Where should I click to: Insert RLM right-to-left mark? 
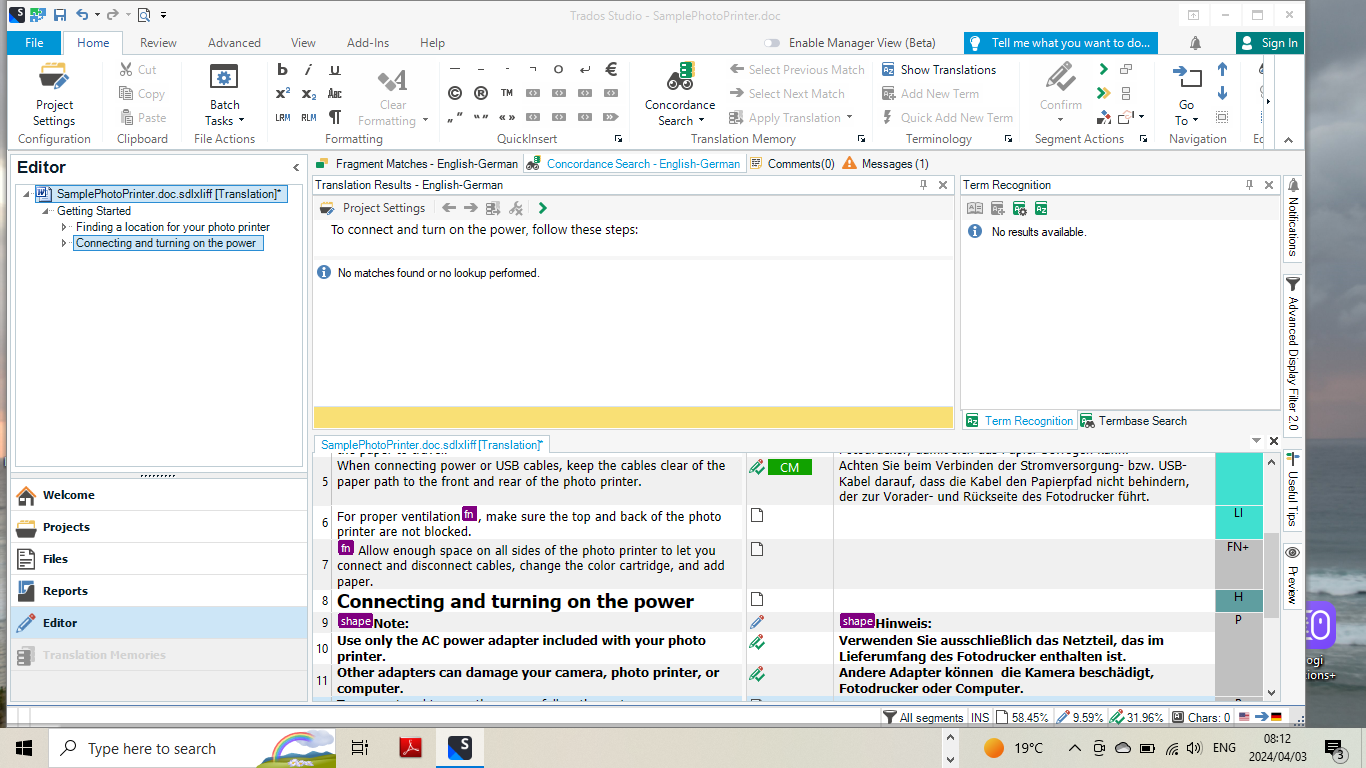coord(309,118)
